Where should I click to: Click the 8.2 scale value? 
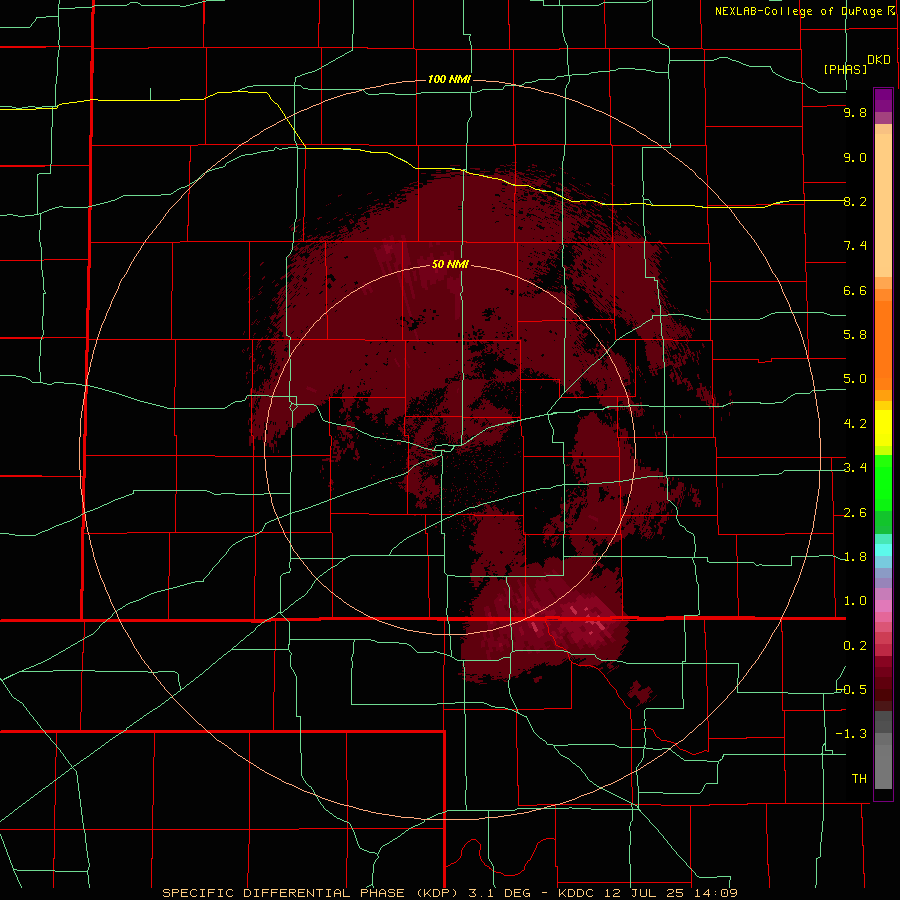(x=855, y=201)
